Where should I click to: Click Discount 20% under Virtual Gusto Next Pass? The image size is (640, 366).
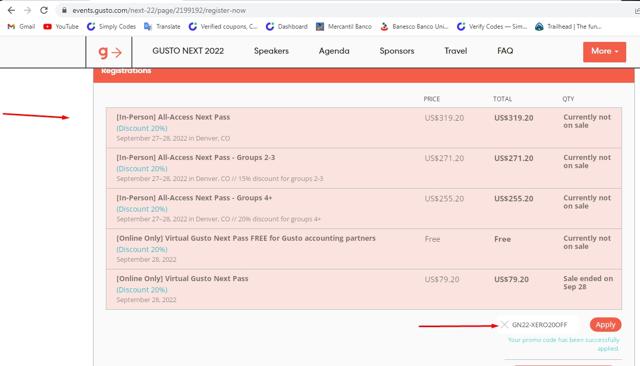point(142,290)
